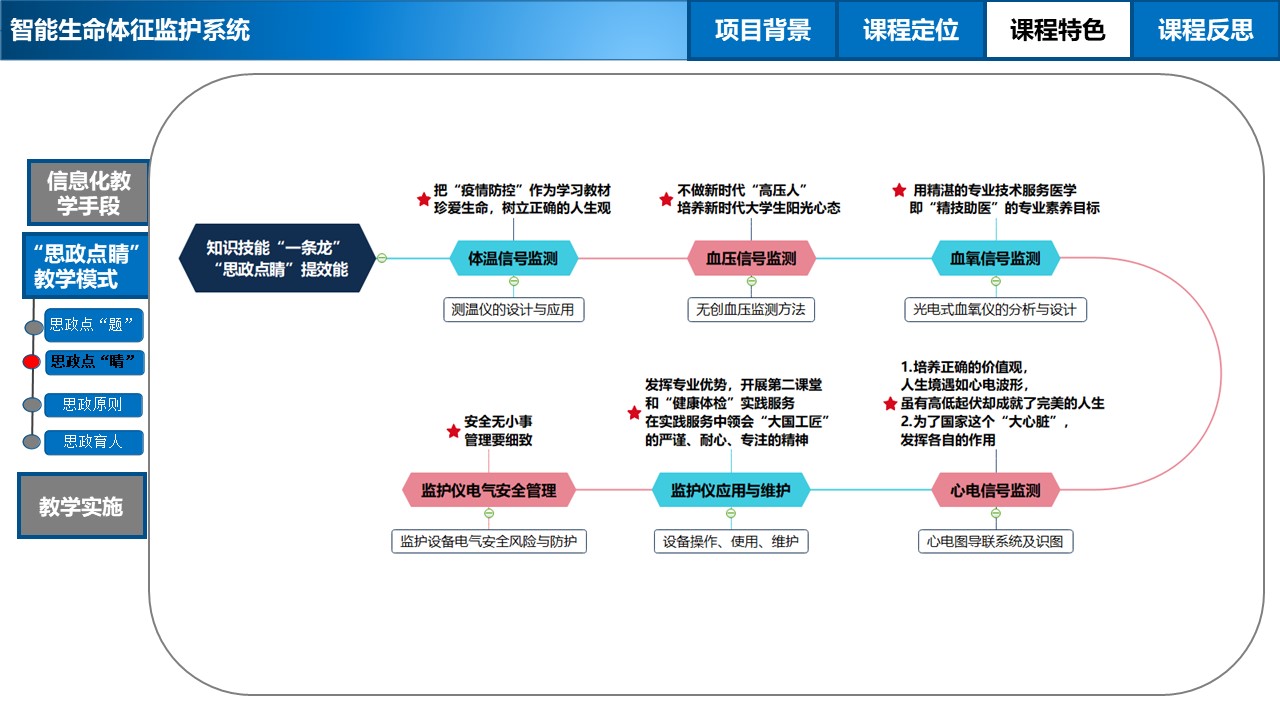The width and height of the screenshot is (1280, 720).
Task: Click the red star beside "疫情防控" note
Action: point(423,200)
